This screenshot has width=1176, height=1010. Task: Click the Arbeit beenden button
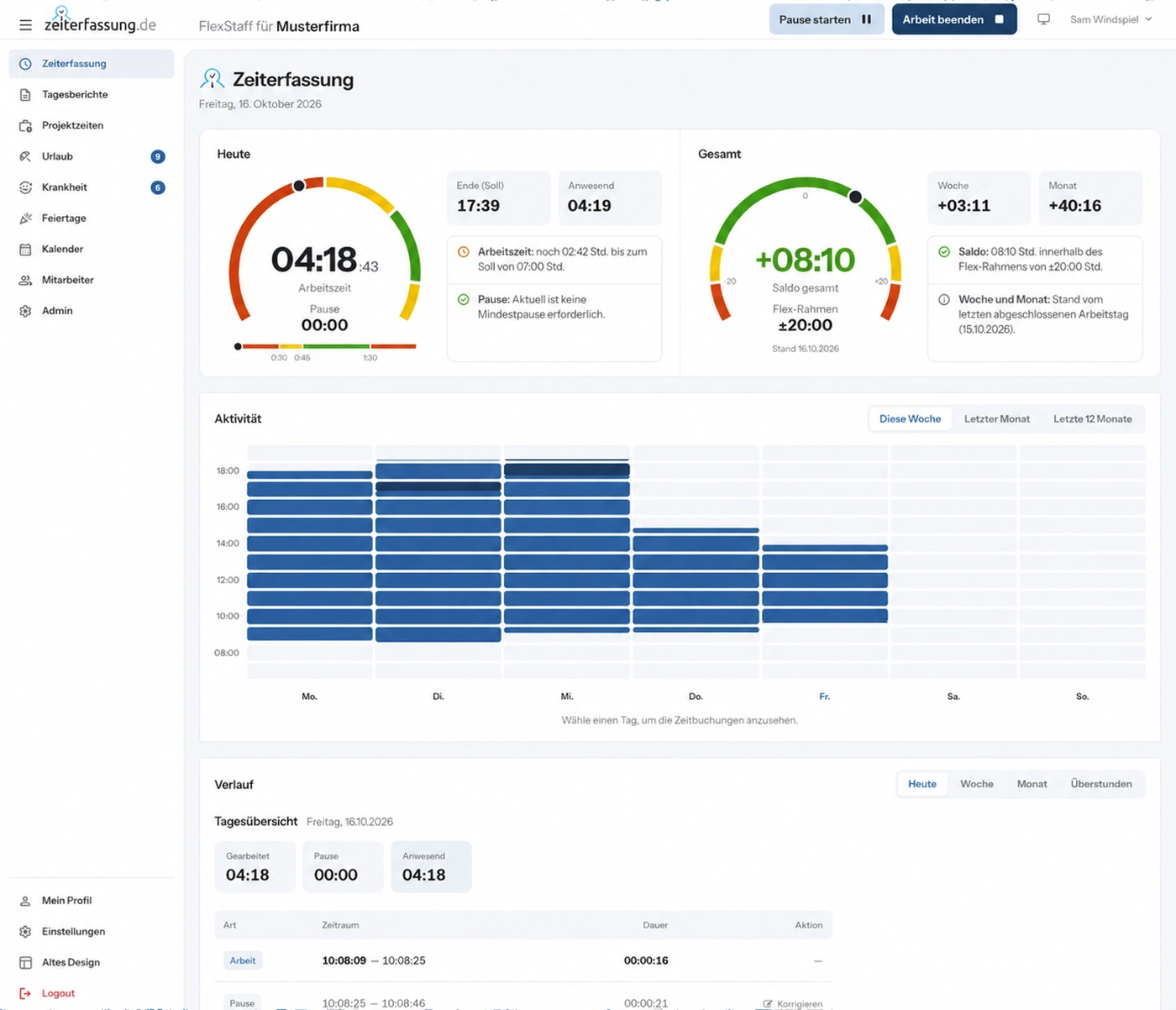954,19
